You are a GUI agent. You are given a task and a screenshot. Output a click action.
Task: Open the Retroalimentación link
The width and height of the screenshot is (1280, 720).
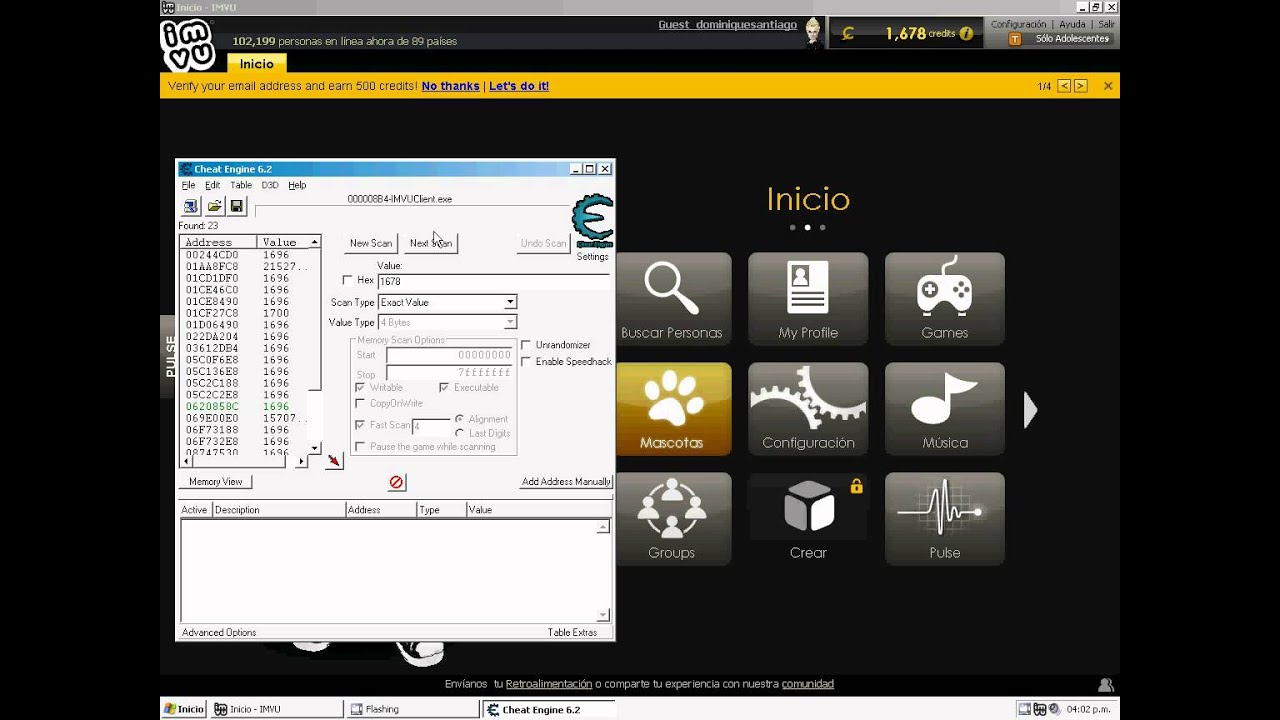tap(549, 684)
